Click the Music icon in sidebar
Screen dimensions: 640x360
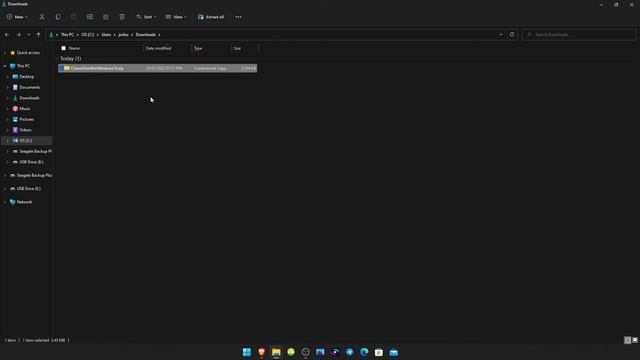coord(15,109)
